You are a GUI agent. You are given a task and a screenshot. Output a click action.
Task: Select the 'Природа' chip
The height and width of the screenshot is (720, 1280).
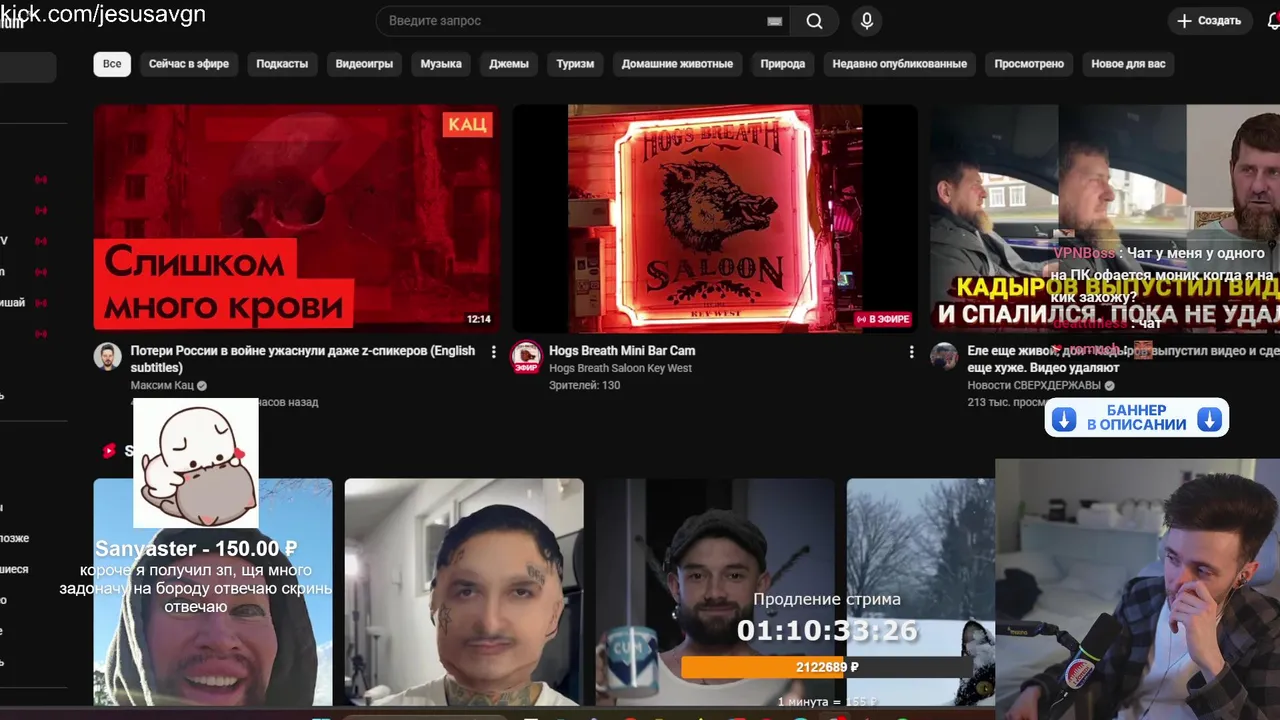pyautogui.click(x=782, y=64)
